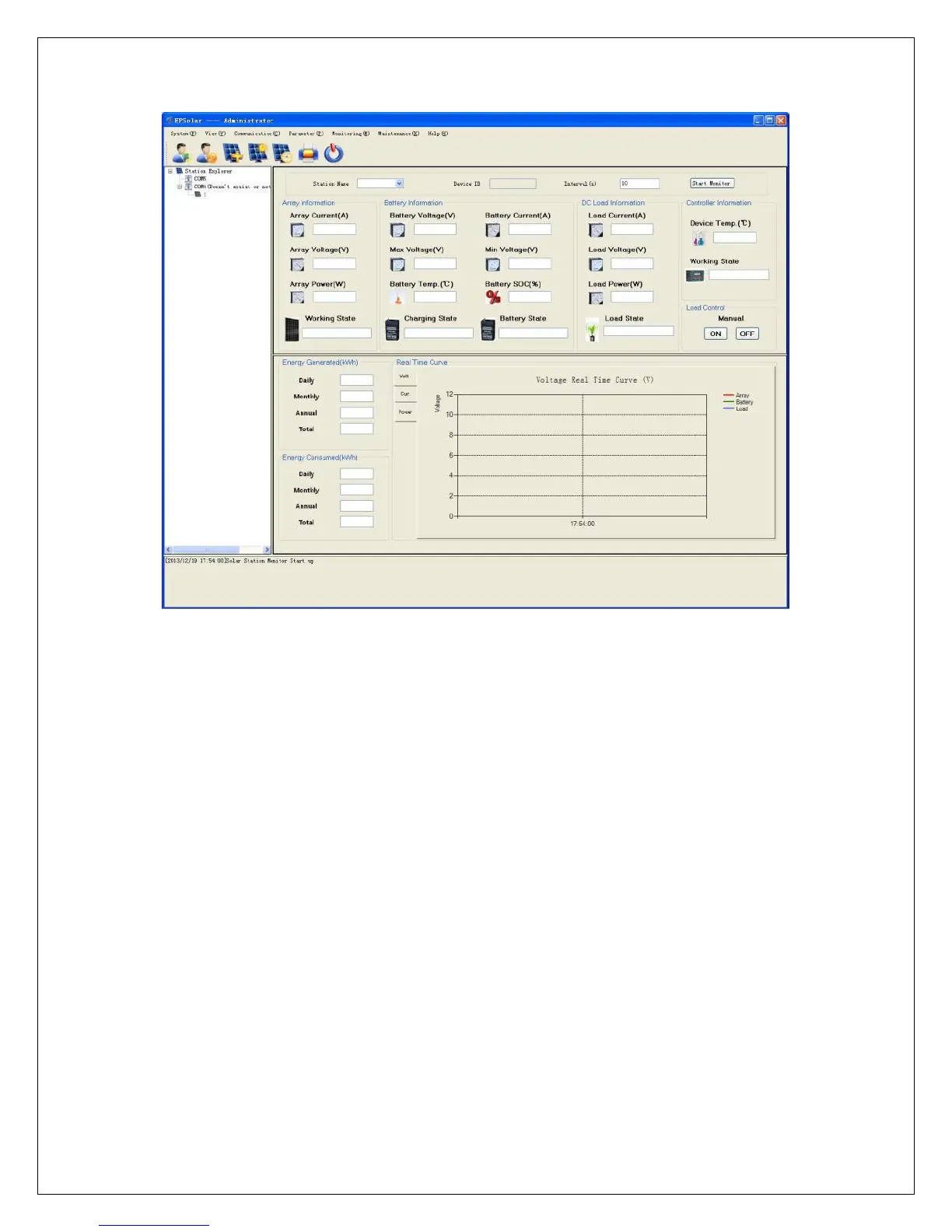
Task: Click the blue Load legend entry
Action: point(736,408)
